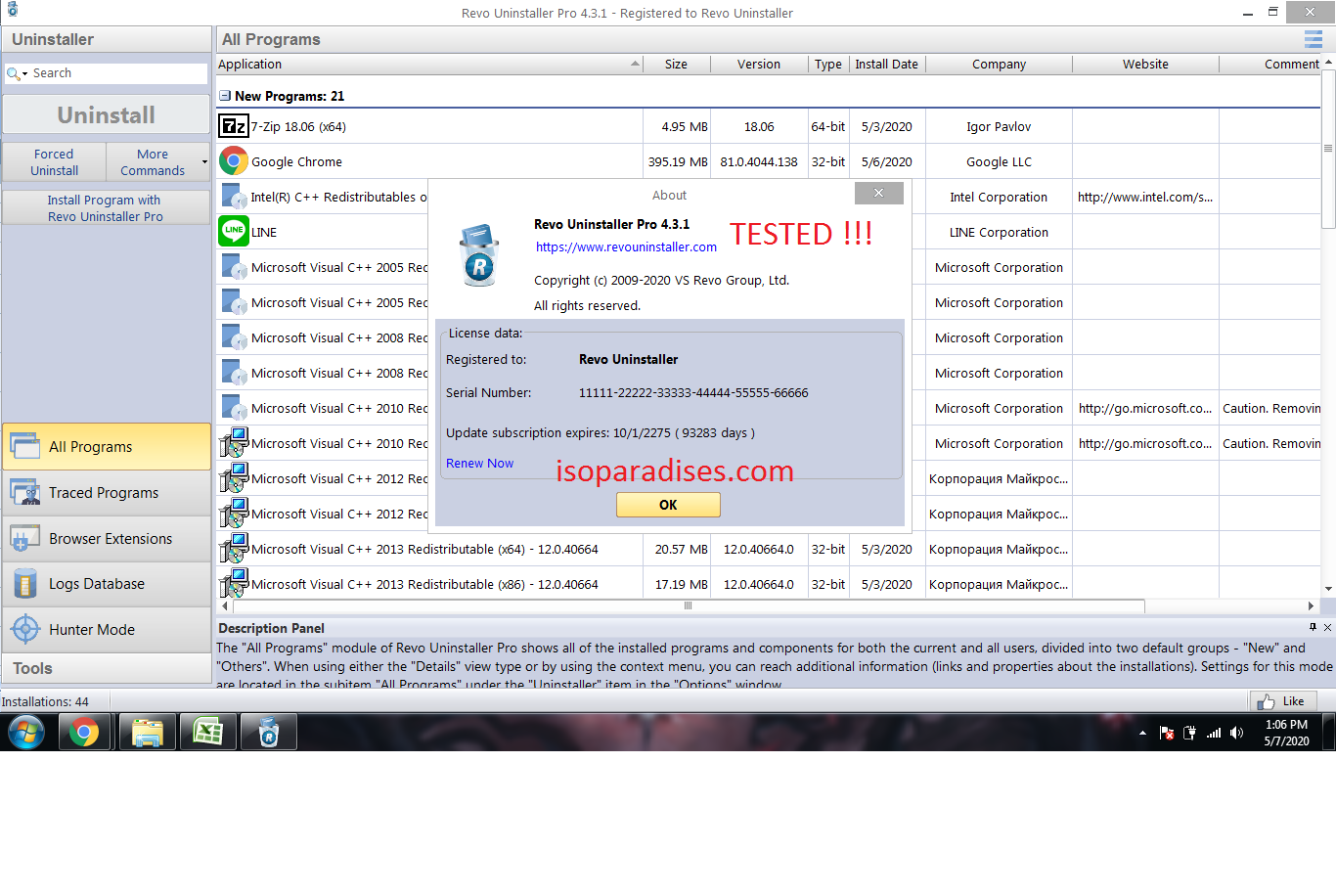The height and width of the screenshot is (896, 1336).
Task: Collapse the New Programs: 21 group
Action: tap(225, 96)
